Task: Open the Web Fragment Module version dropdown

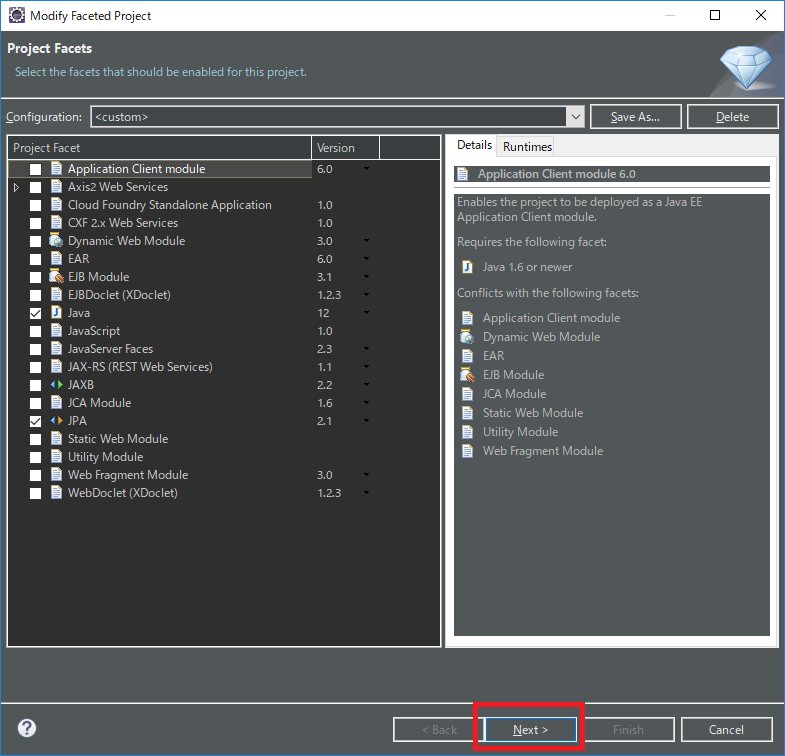Action: [x=366, y=475]
